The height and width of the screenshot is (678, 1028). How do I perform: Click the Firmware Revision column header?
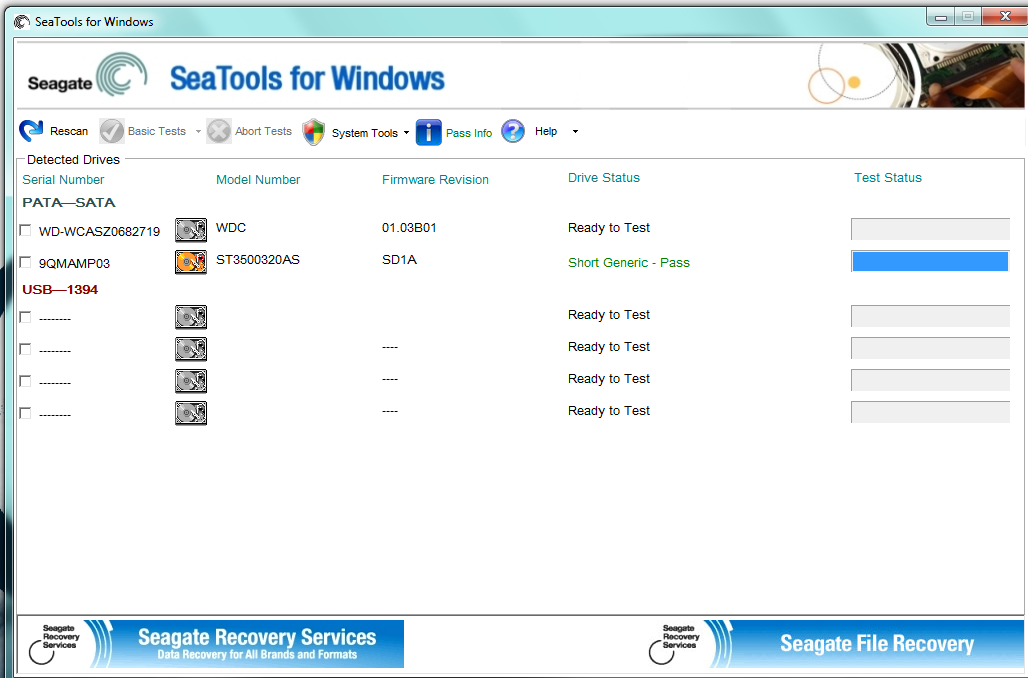(435, 180)
